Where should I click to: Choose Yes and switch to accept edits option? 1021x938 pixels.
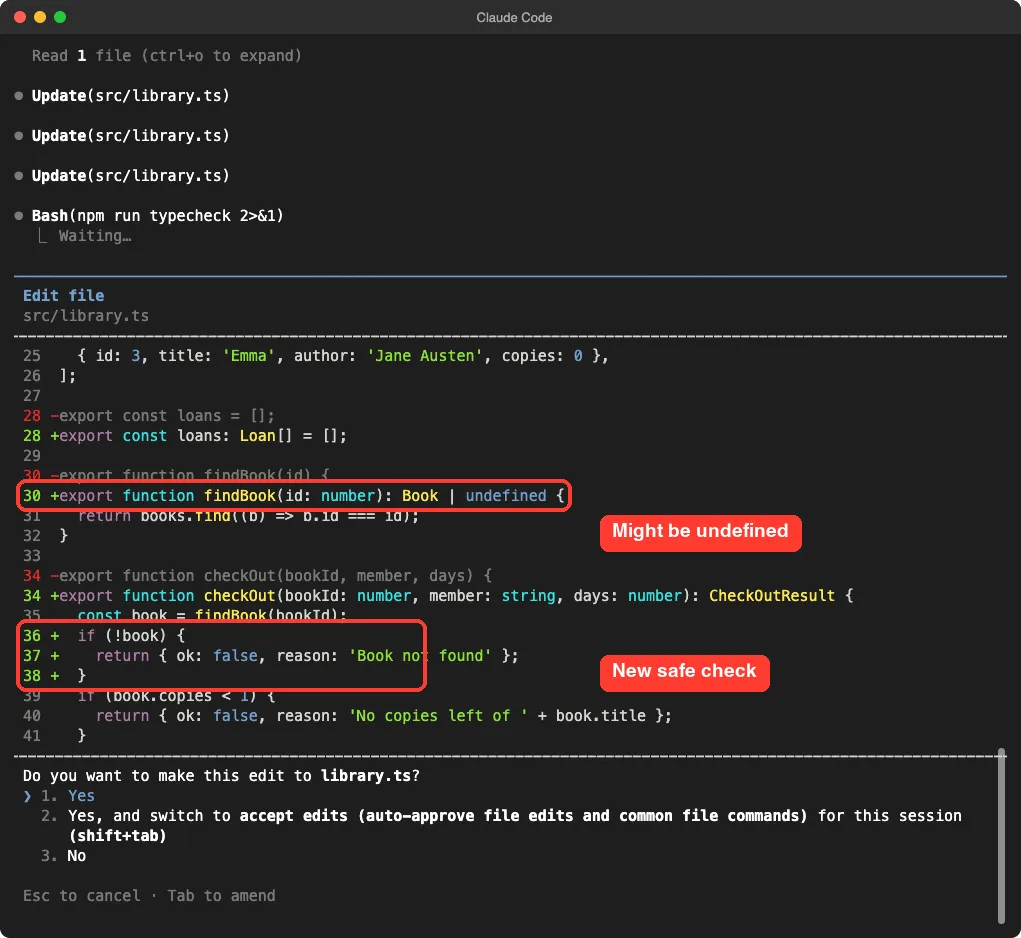[x=501, y=825]
